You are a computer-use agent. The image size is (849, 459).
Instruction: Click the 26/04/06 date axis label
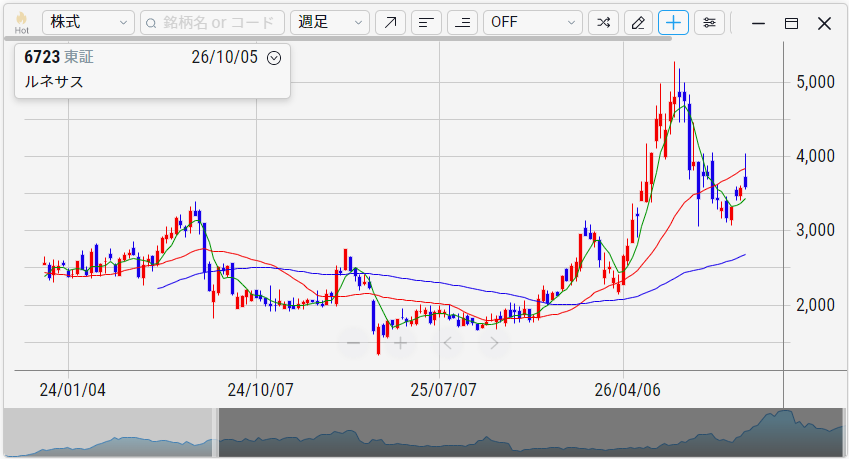[628, 390]
